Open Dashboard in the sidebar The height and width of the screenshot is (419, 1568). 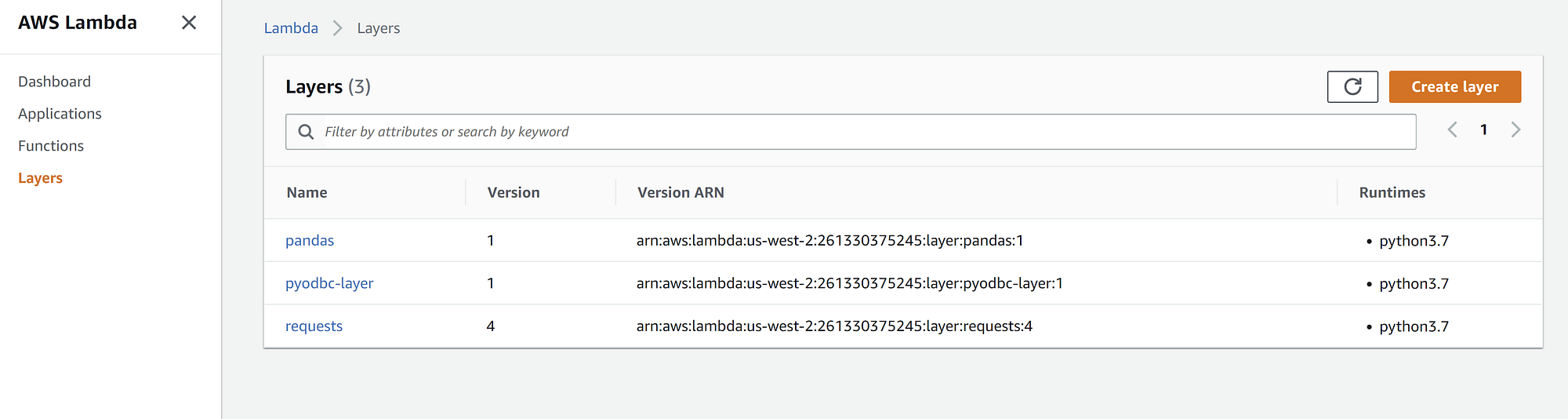pos(54,82)
